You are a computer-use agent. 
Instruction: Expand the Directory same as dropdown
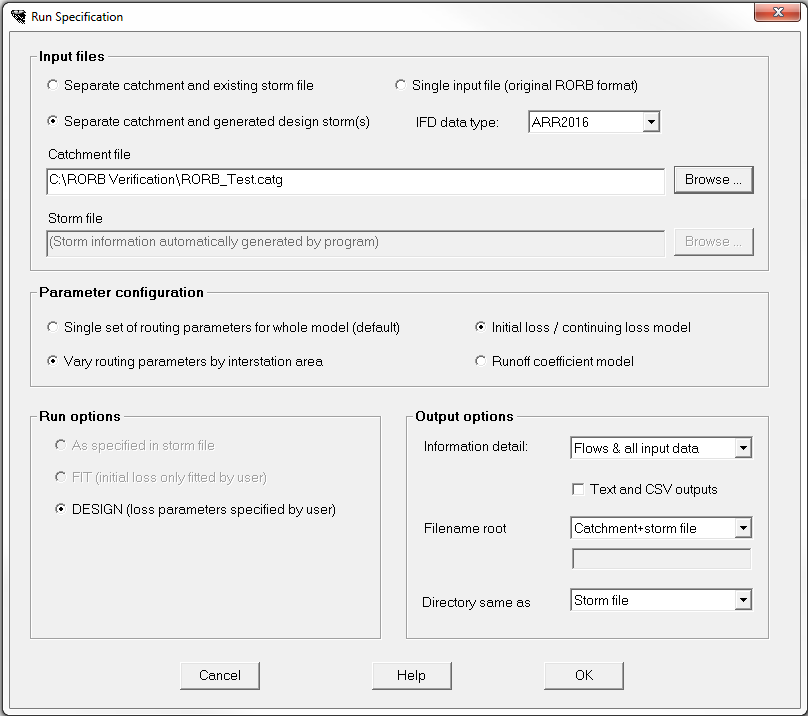coord(741,600)
